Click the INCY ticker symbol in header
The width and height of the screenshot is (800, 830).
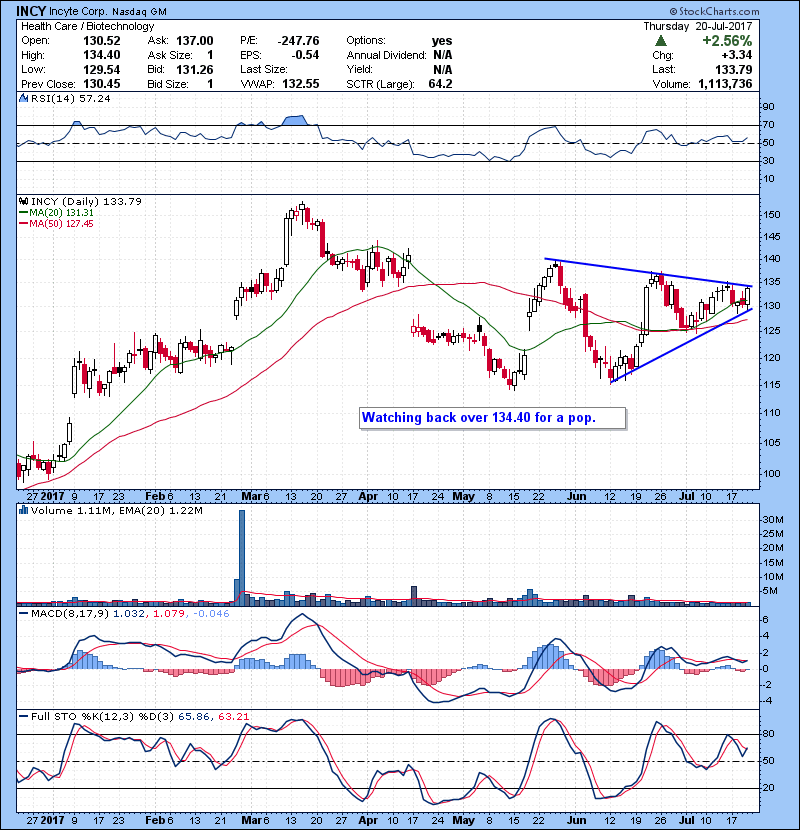tap(30, 11)
